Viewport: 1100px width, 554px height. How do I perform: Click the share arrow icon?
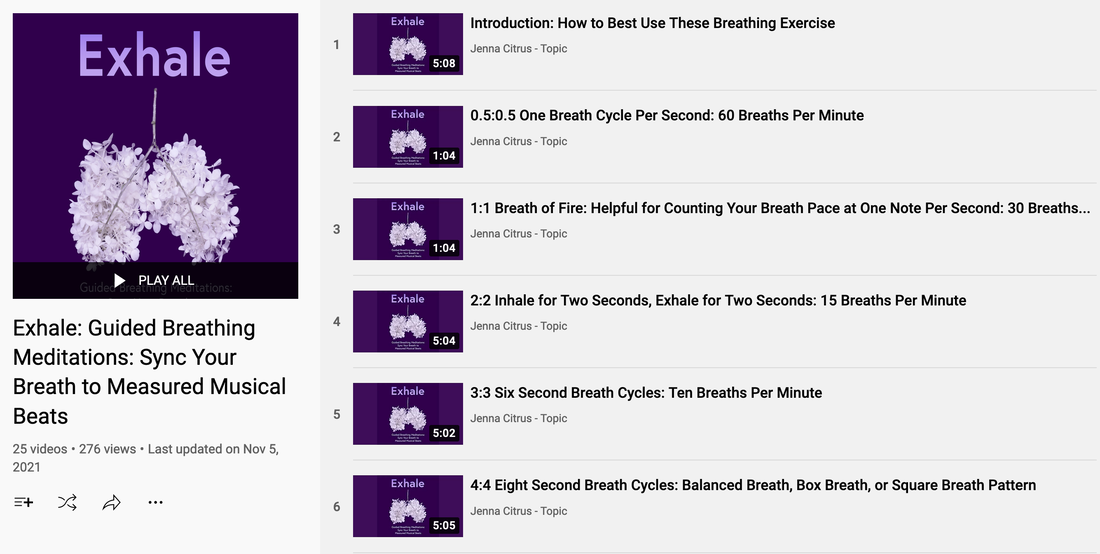coord(112,502)
